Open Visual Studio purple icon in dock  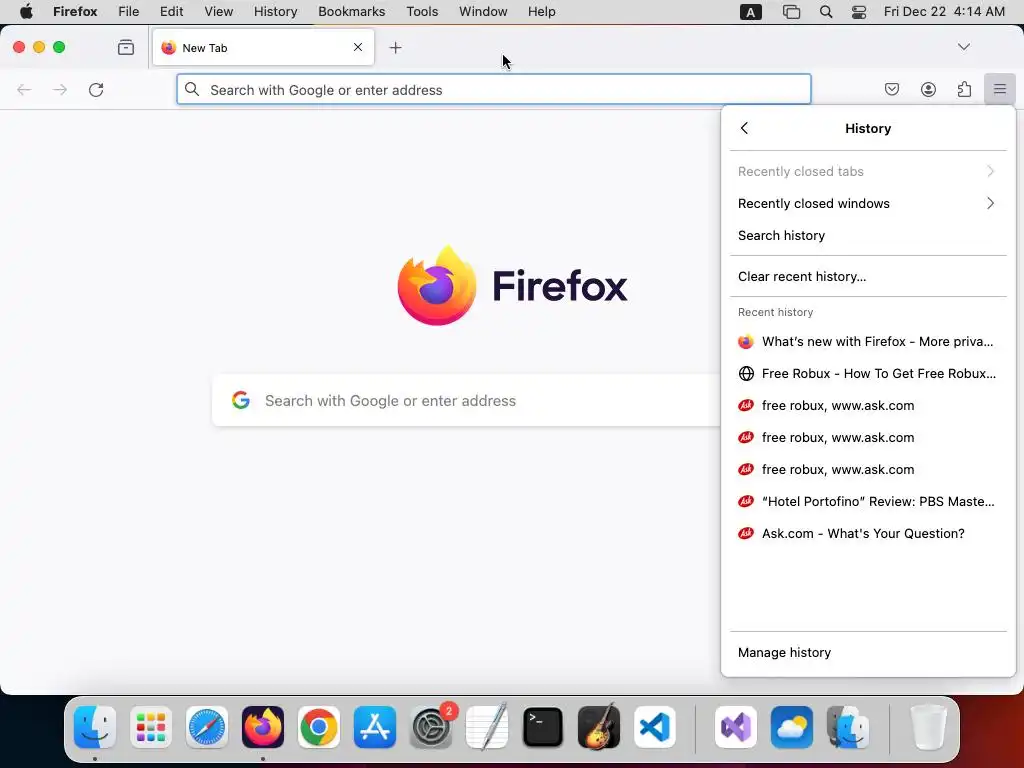click(x=735, y=727)
